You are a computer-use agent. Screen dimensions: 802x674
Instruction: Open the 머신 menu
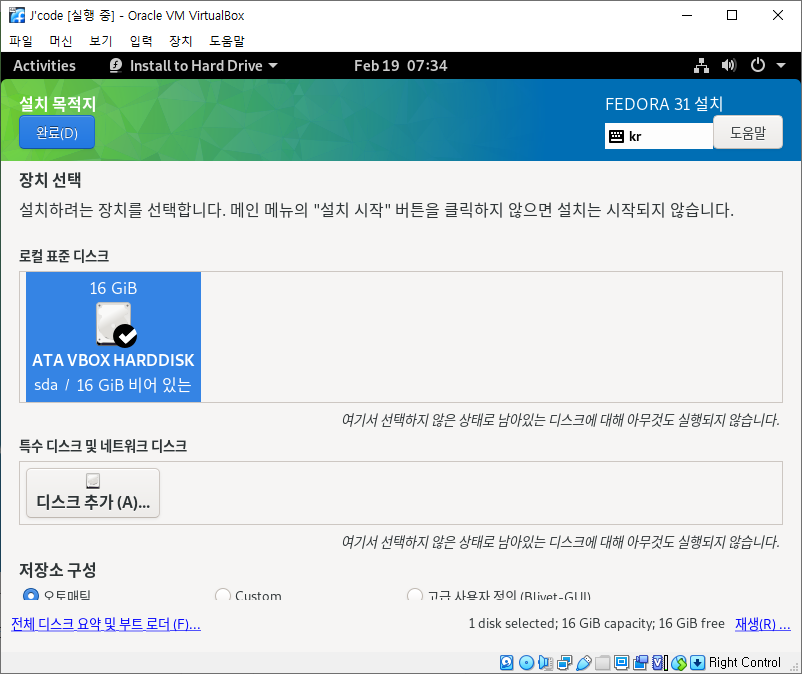(61, 40)
